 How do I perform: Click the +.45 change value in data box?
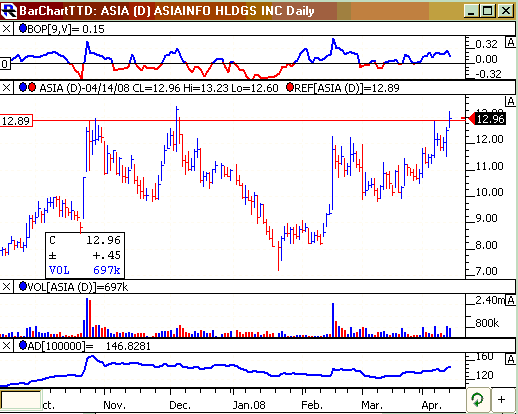tap(106, 255)
